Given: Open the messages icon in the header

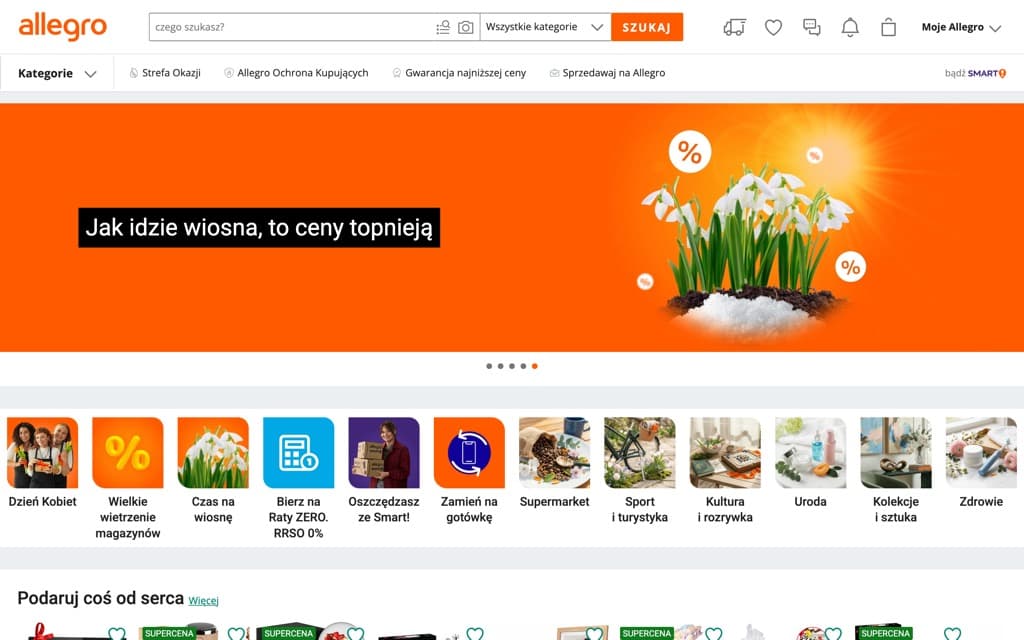Looking at the screenshot, I should [812, 27].
